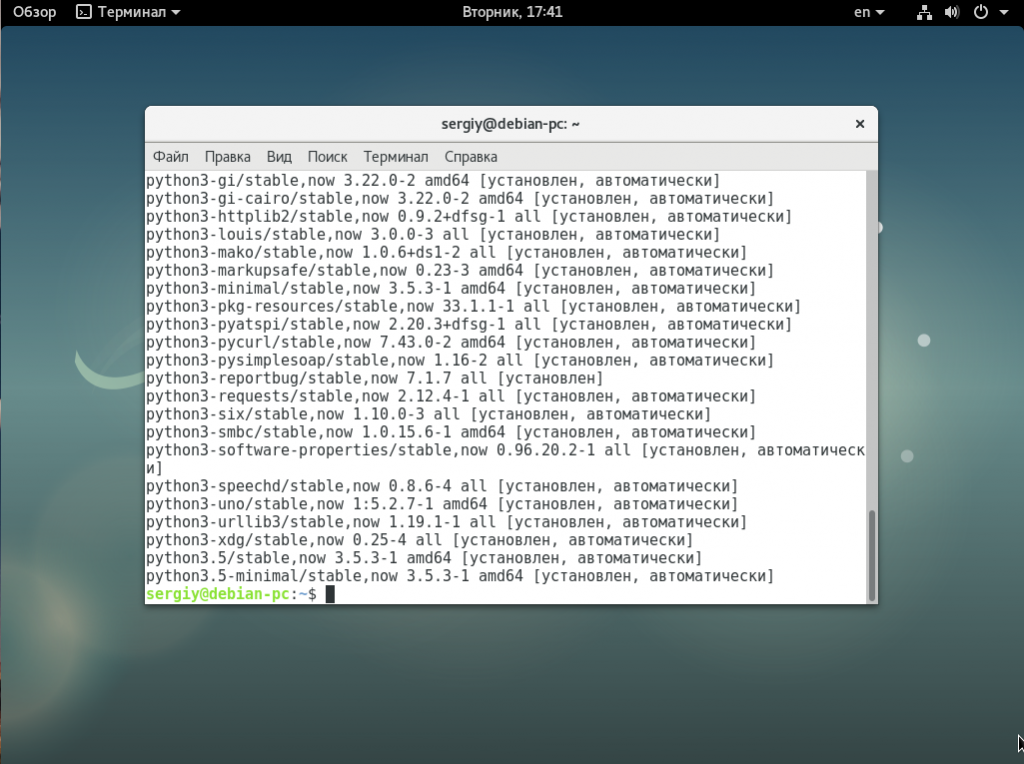Close the sergiy@debian-pc terminal window

click(859, 124)
